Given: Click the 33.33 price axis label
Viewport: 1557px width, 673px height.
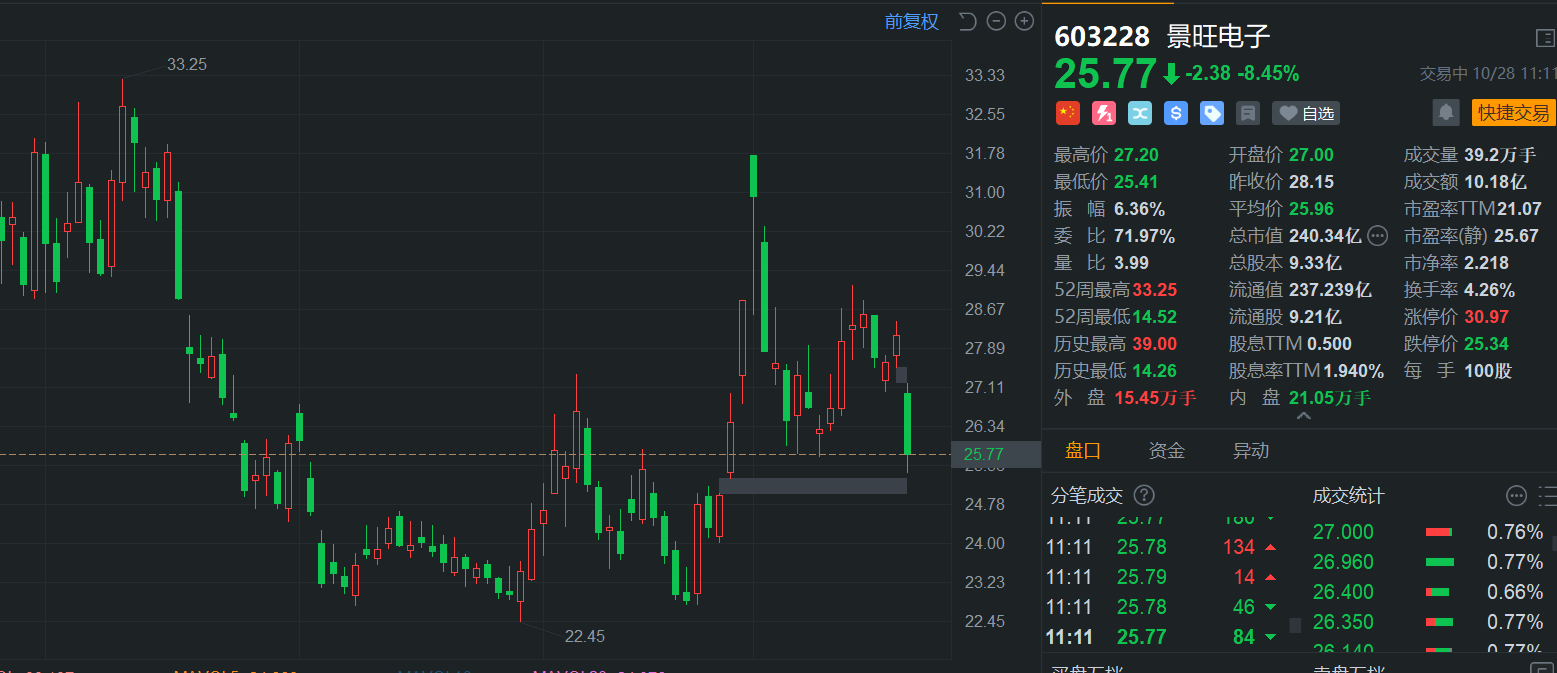Looking at the screenshot, I should (x=984, y=75).
